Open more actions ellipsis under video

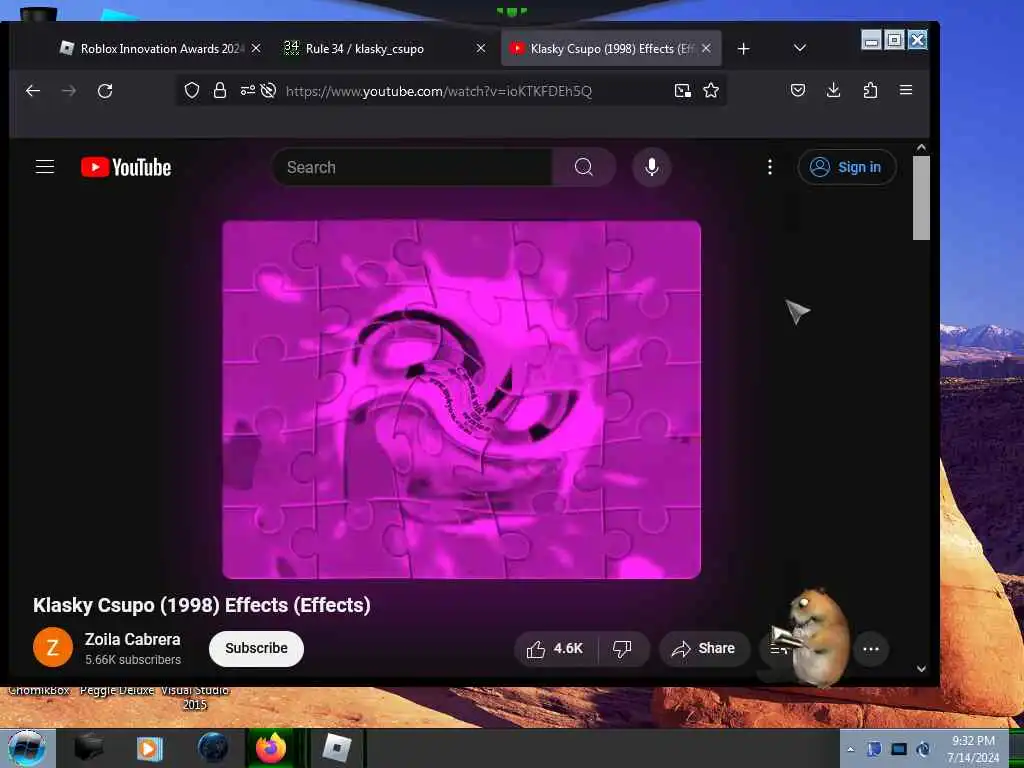871,648
